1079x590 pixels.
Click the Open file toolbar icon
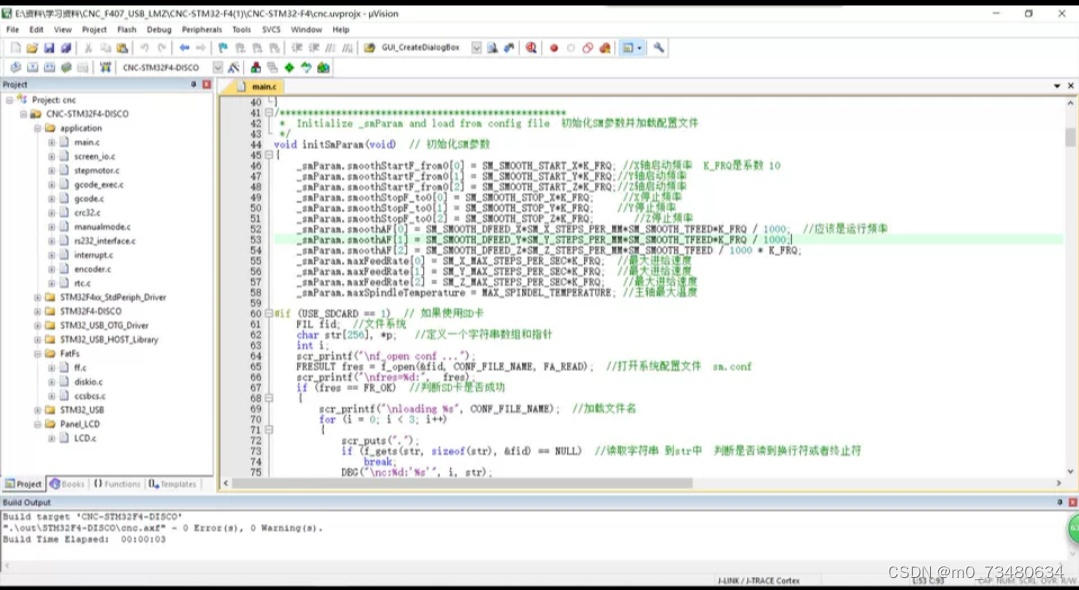32,48
